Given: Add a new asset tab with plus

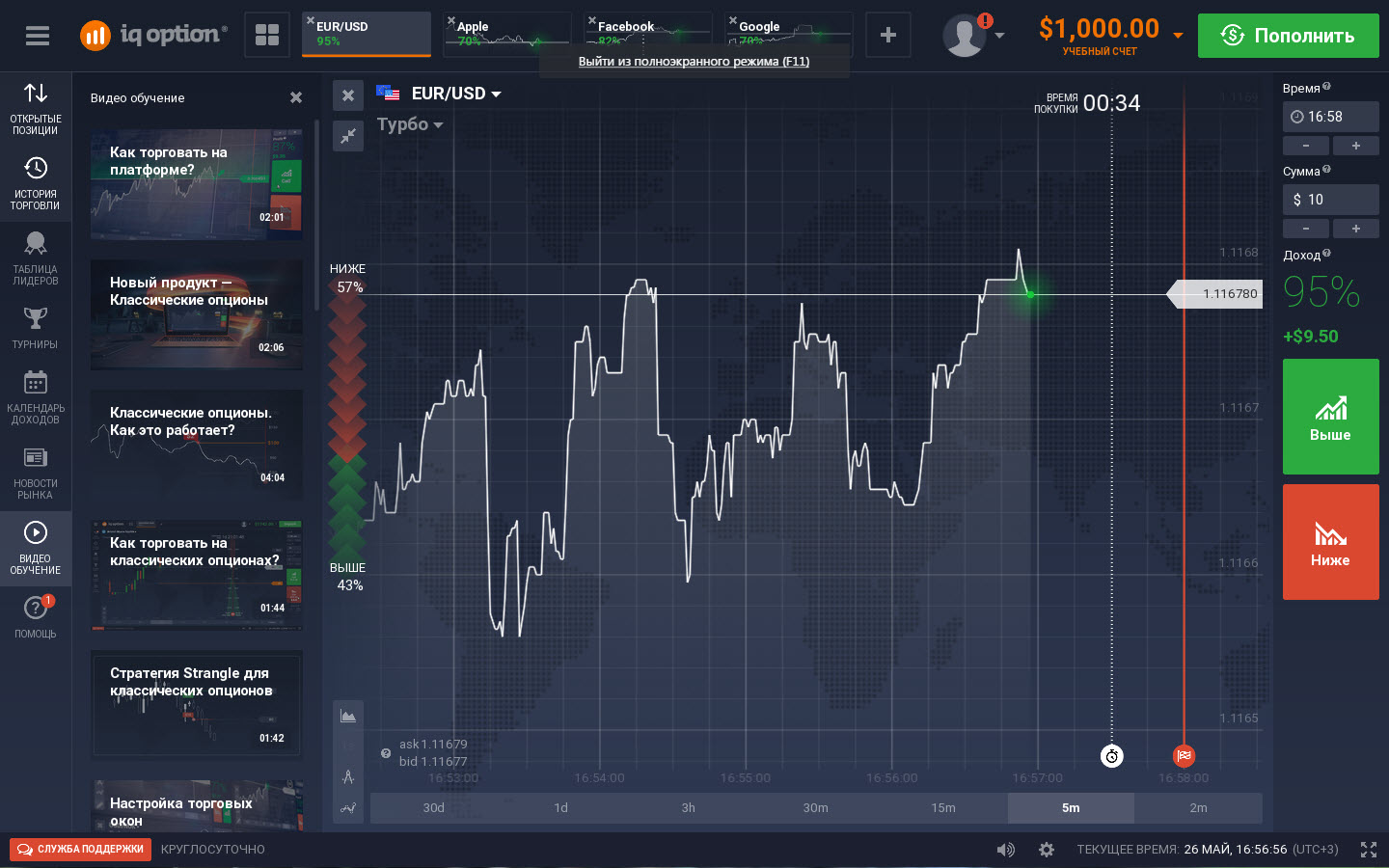Looking at the screenshot, I should 888,36.
